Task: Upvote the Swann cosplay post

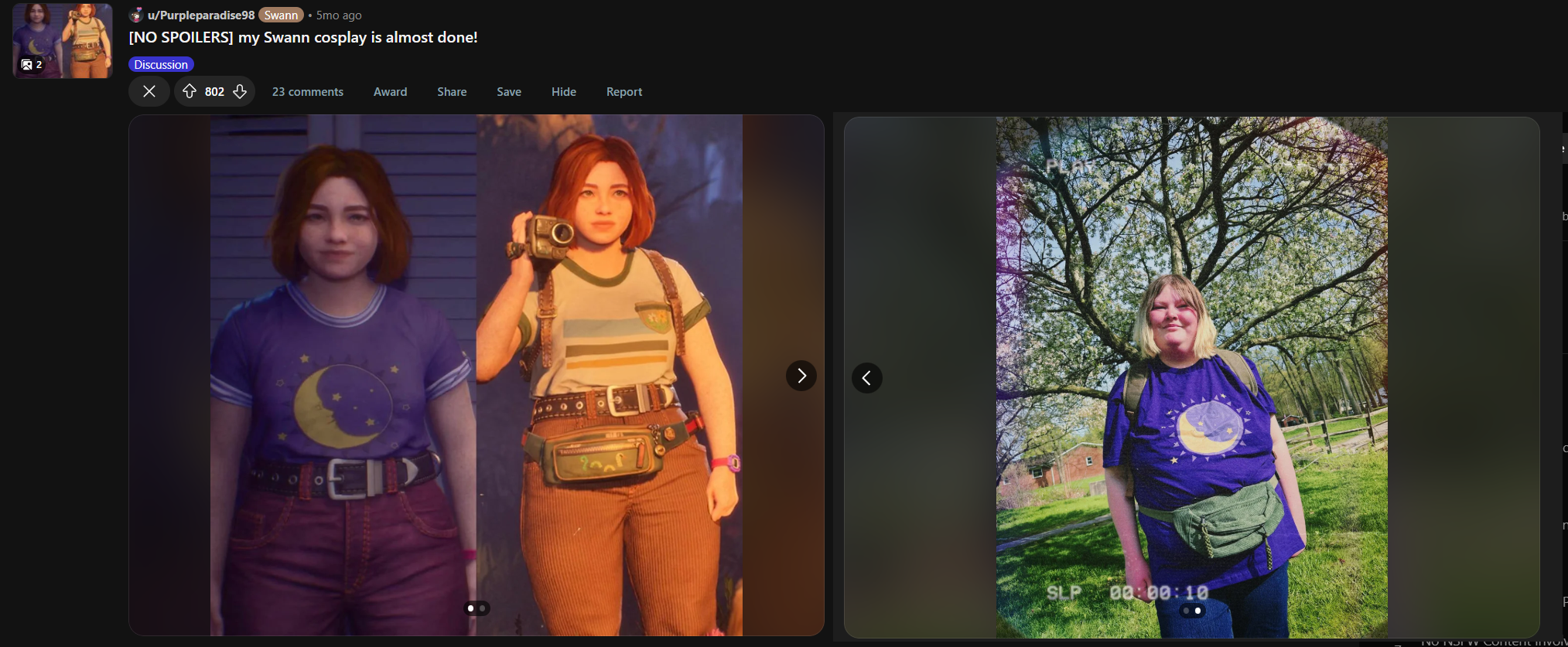Action: pos(190,91)
